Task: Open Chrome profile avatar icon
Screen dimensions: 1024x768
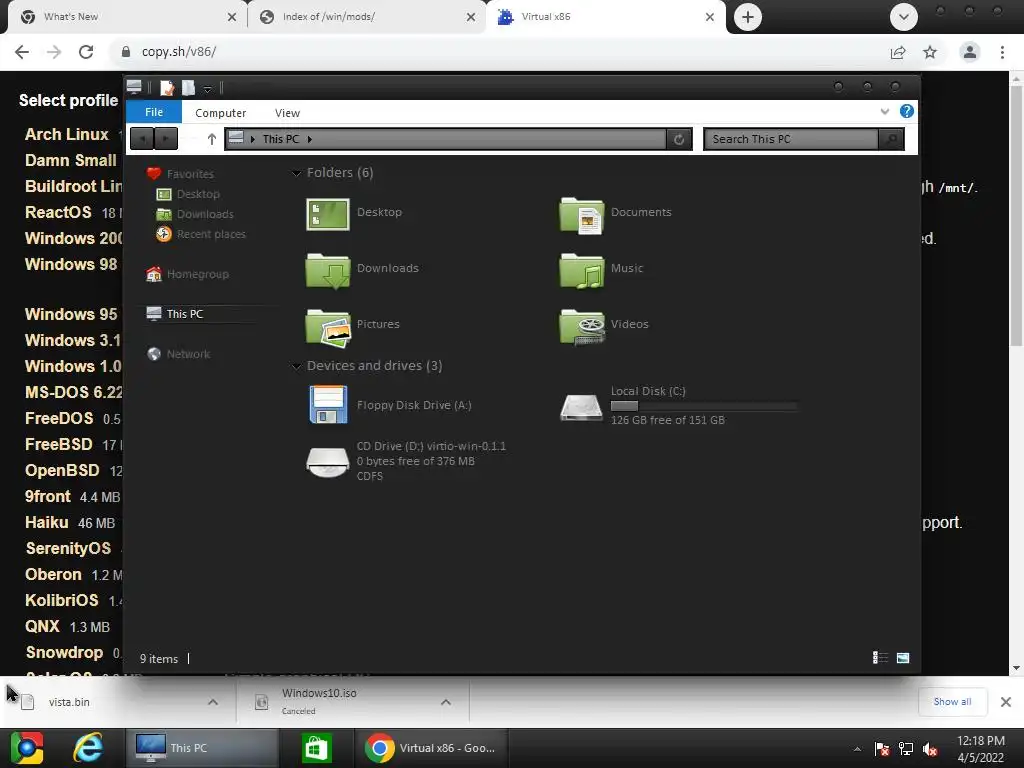Action: coord(970,52)
